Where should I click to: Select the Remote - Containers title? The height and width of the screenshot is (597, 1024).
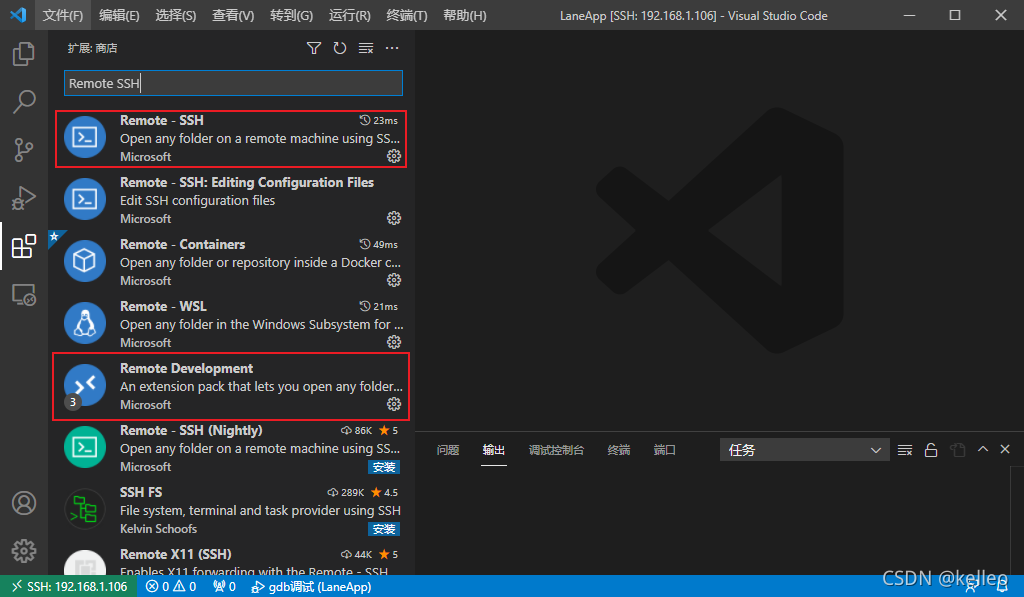pos(183,244)
